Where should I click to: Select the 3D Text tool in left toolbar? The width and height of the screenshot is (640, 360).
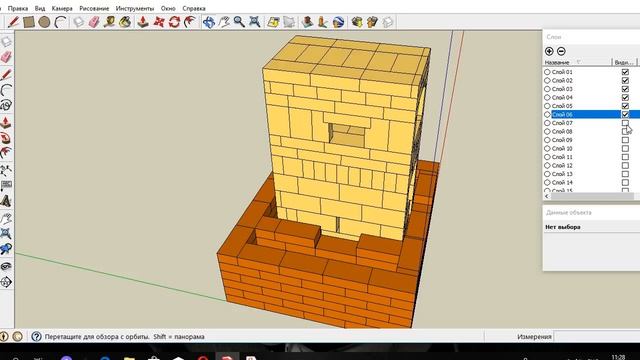pos(6,201)
